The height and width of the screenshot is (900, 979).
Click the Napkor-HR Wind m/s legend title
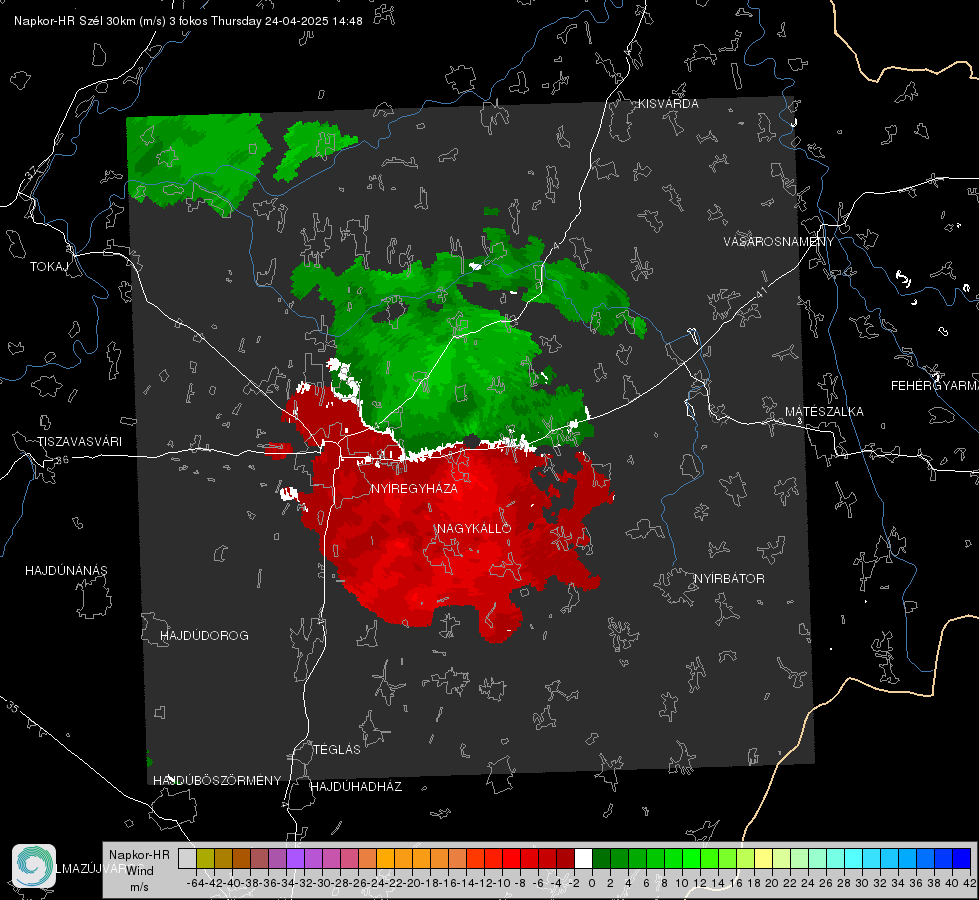pos(139,871)
